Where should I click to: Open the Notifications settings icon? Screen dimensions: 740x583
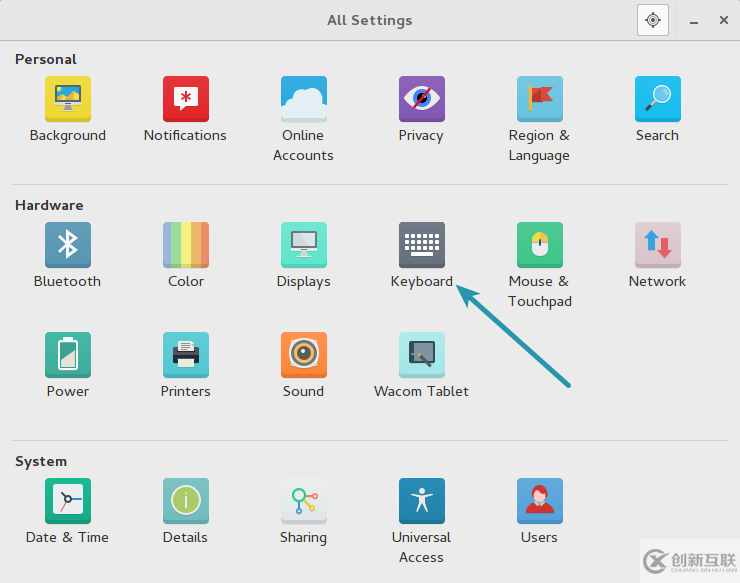[186, 99]
